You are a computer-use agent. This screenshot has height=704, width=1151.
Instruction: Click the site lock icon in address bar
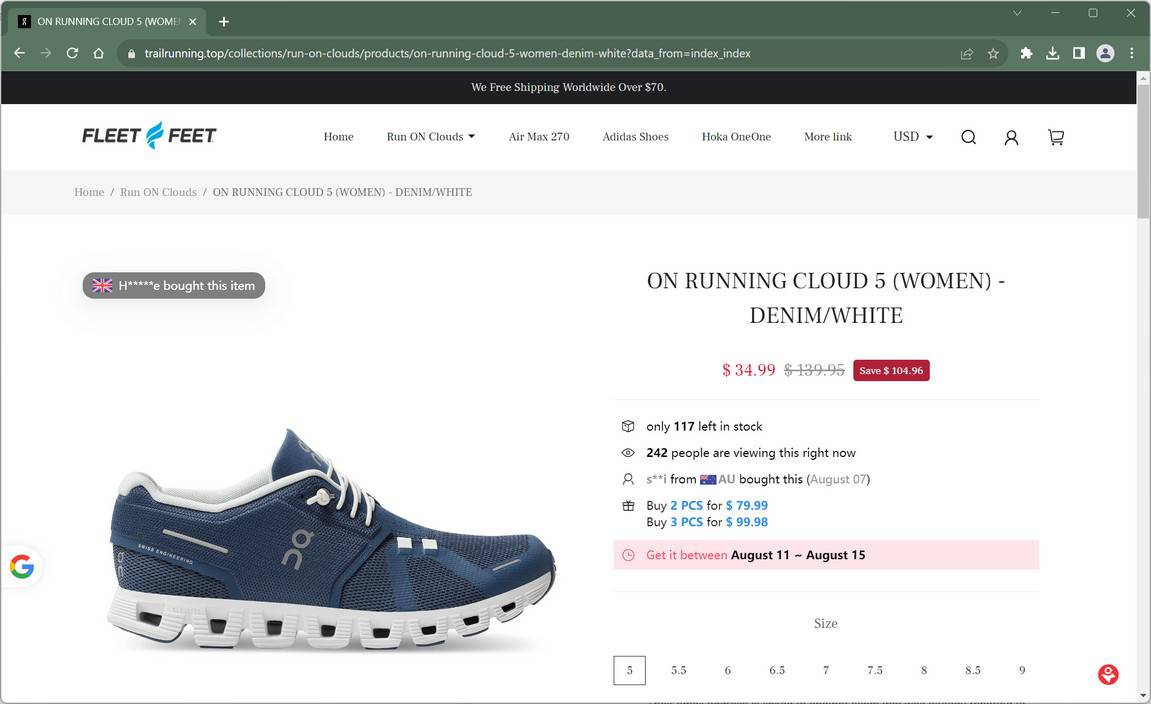pyautogui.click(x=131, y=54)
